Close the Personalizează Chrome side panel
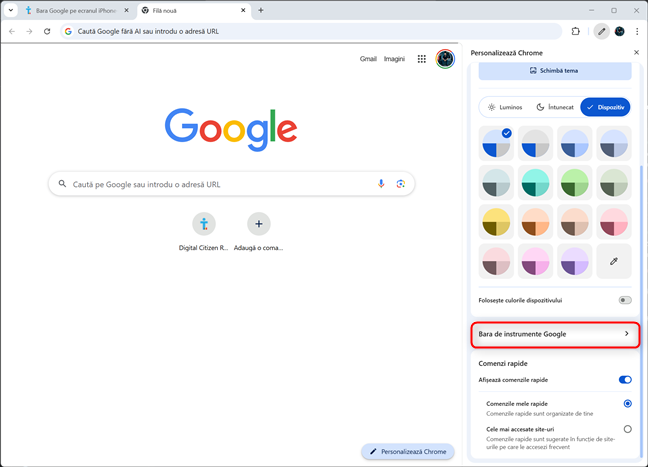The image size is (648, 467). click(636, 52)
